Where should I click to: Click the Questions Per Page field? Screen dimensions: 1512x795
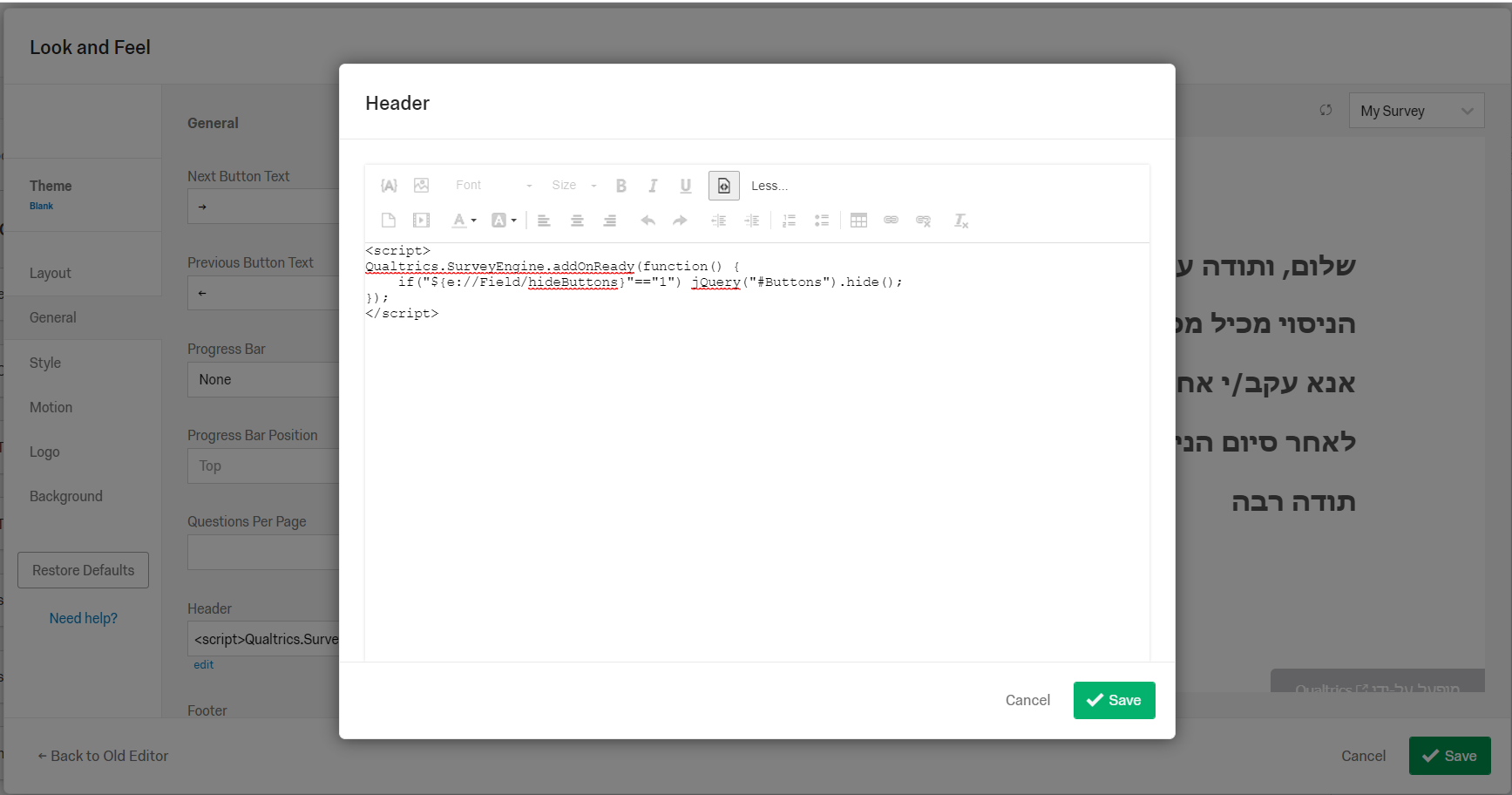pyautogui.click(x=263, y=552)
